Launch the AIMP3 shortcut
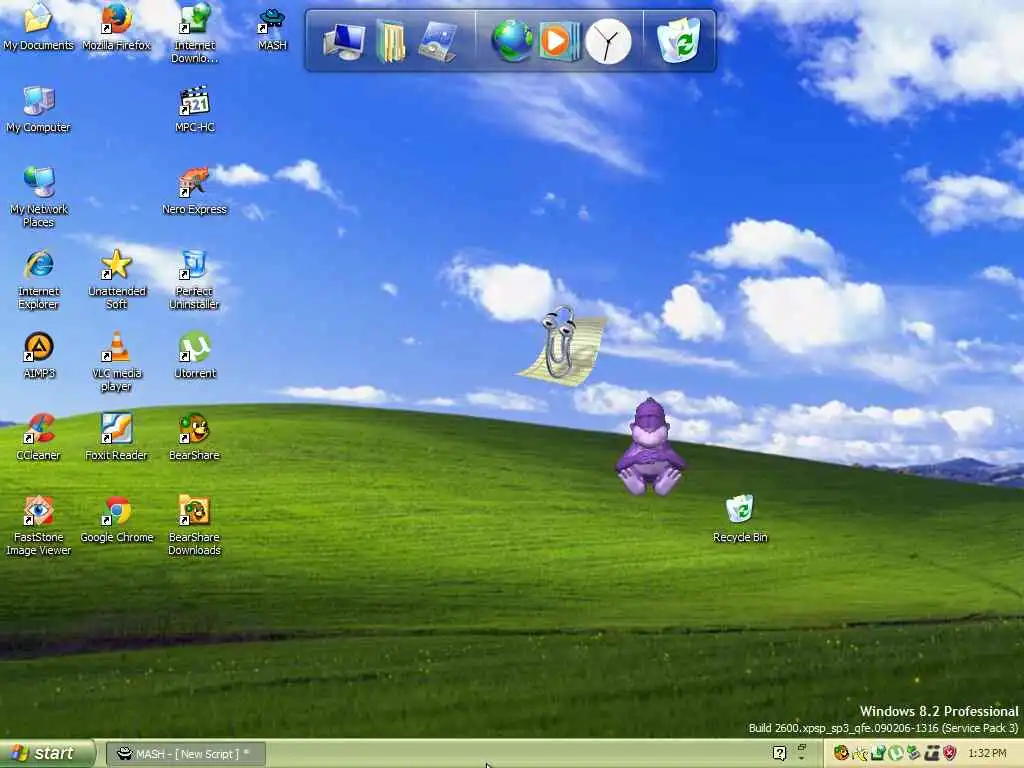 click(x=39, y=356)
